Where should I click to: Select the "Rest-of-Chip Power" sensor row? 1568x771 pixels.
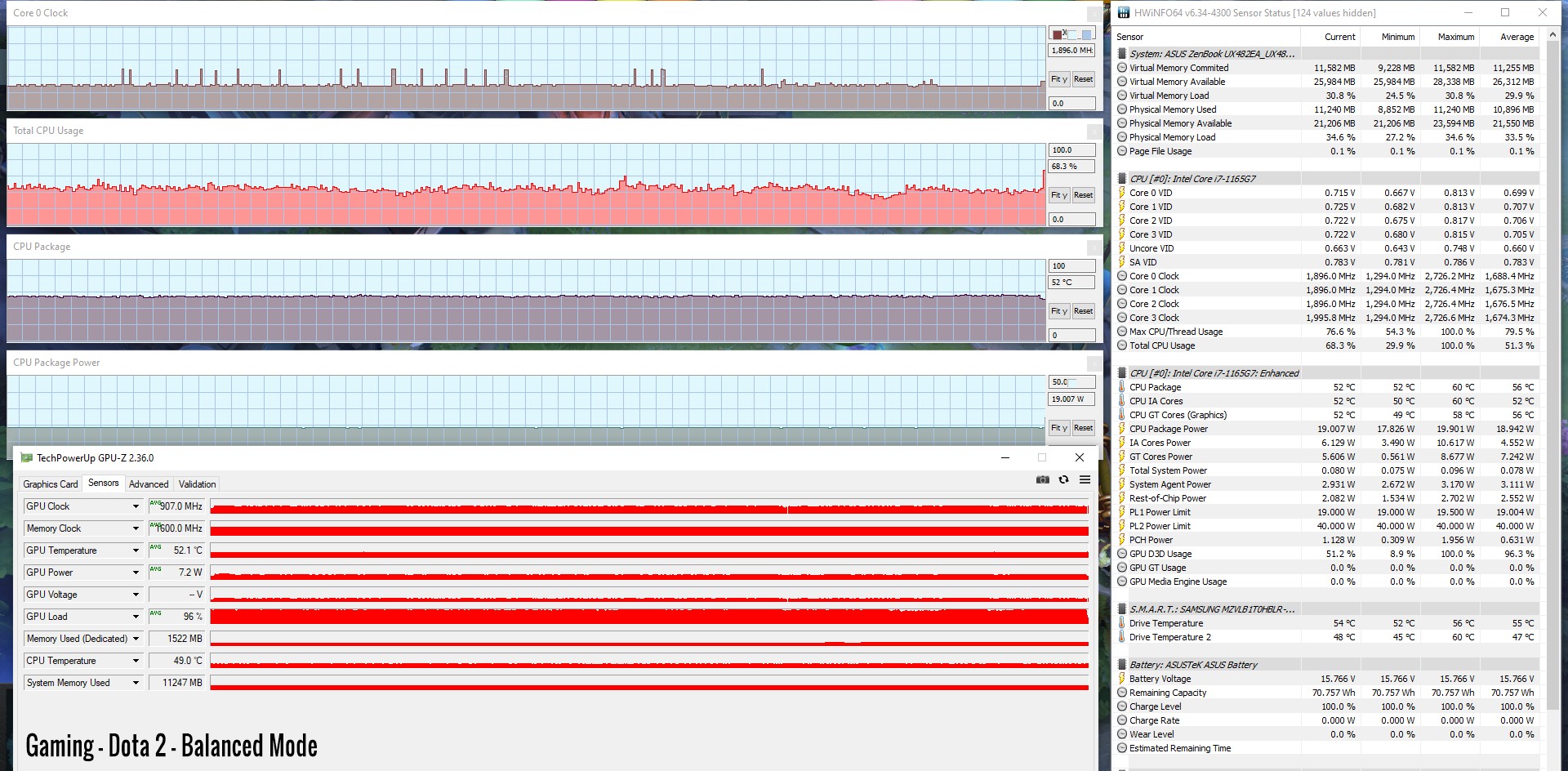point(1327,498)
